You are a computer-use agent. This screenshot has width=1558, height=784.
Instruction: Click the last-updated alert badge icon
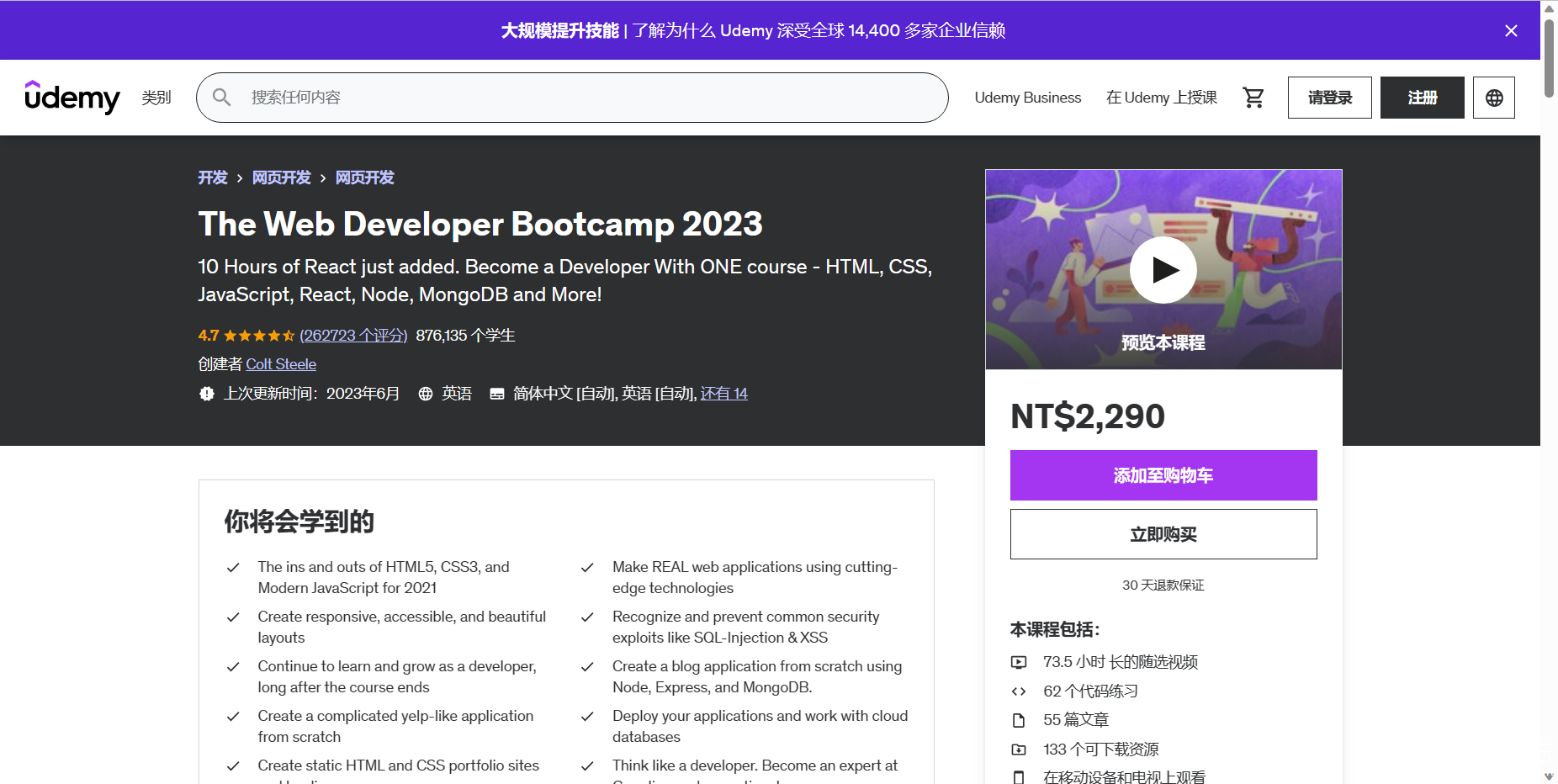(x=207, y=394)
